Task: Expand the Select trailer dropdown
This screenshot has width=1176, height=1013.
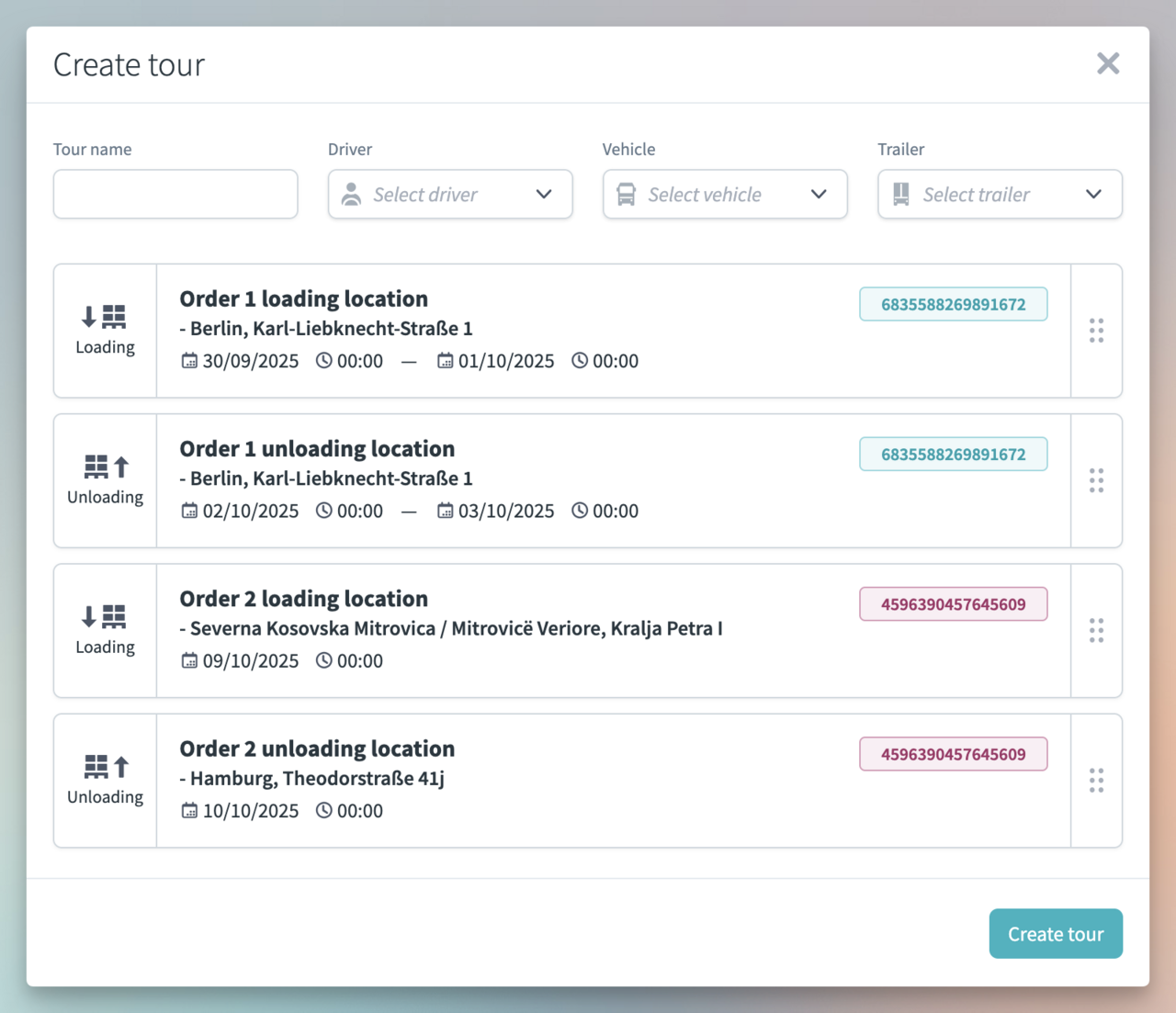Action: [x=1000, y=194]
